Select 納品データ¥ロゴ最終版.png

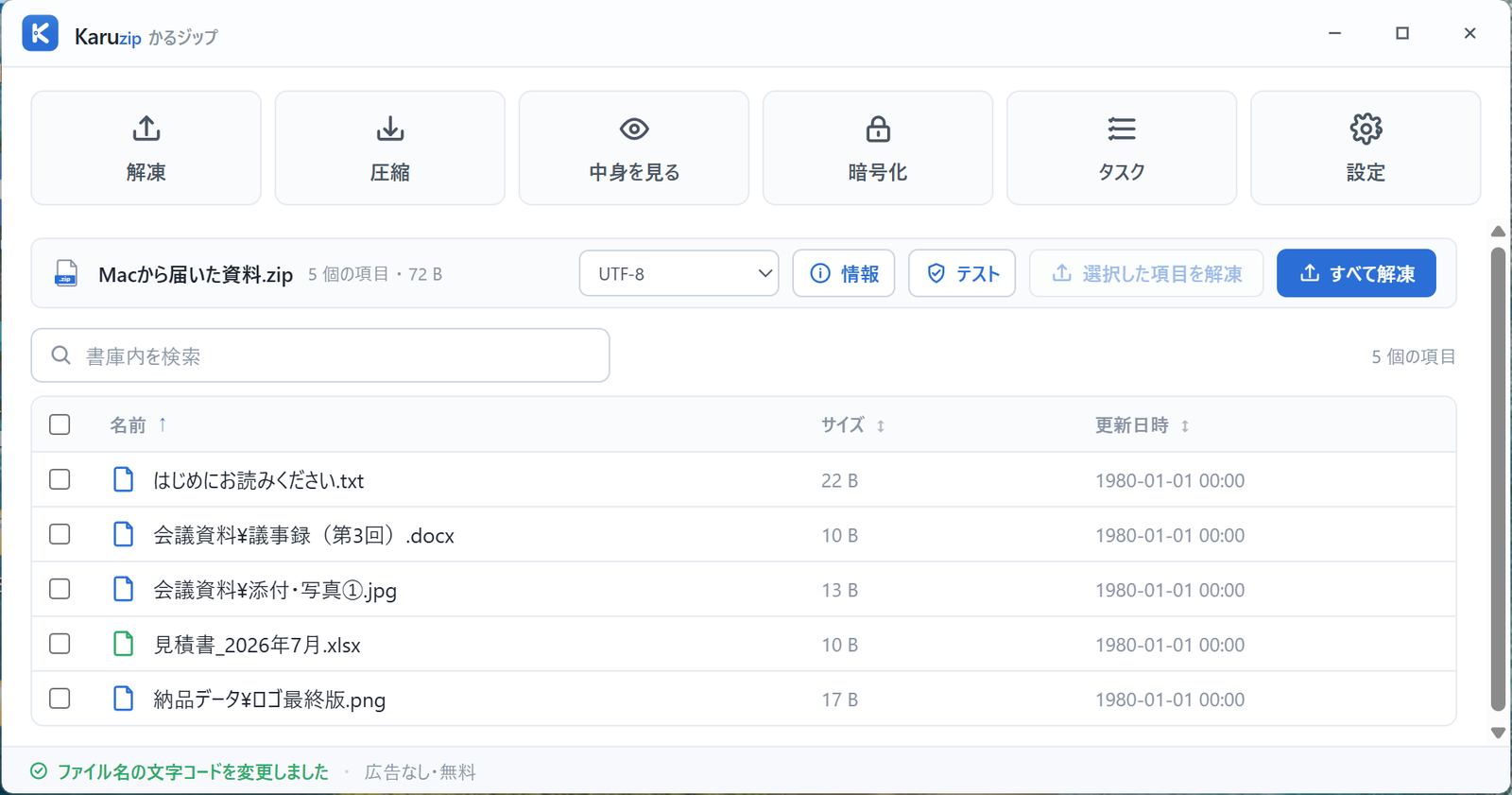(x=269, y=700)
